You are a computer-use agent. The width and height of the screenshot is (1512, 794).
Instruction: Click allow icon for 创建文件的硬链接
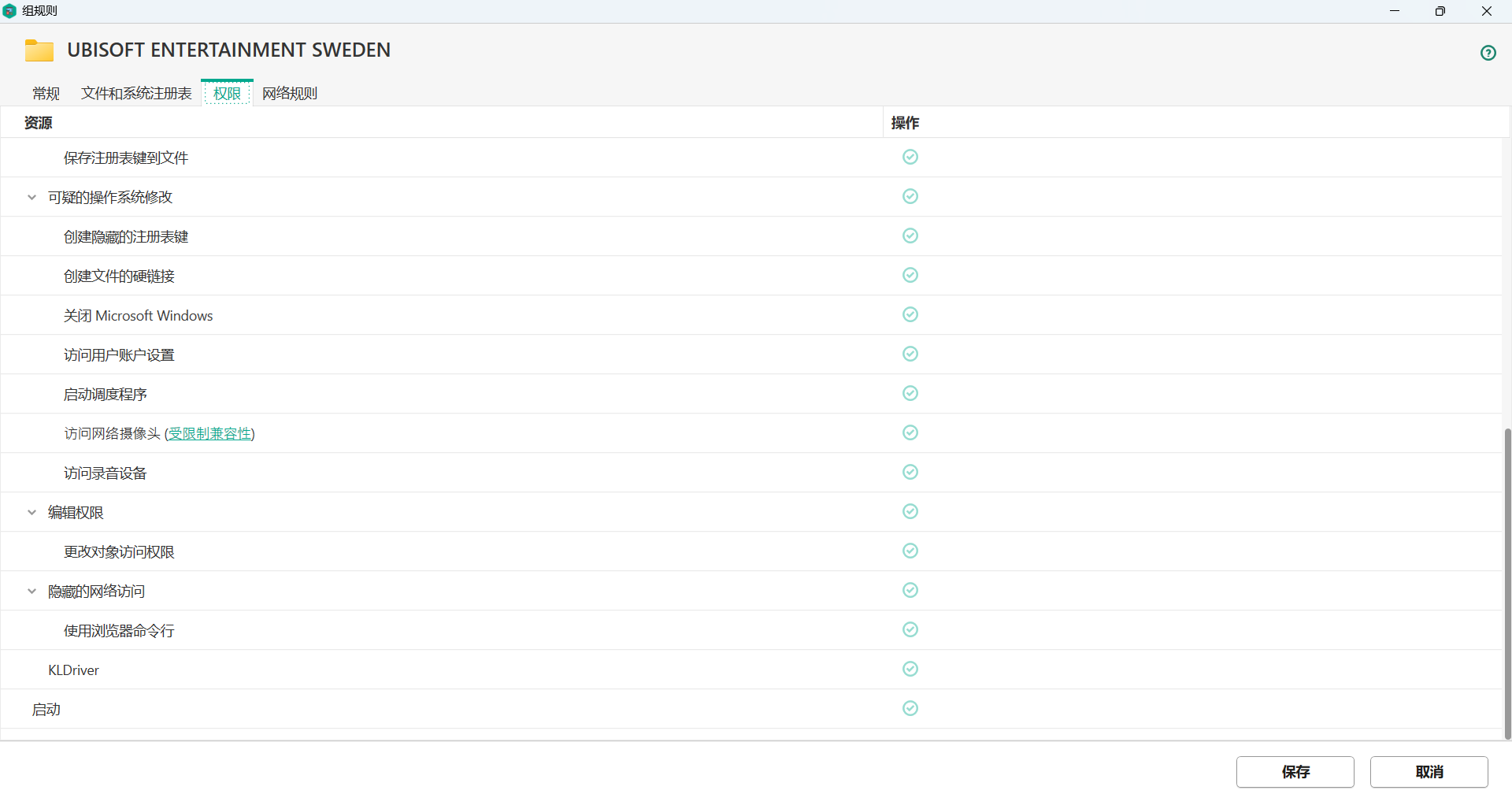(x=910, y=275)
